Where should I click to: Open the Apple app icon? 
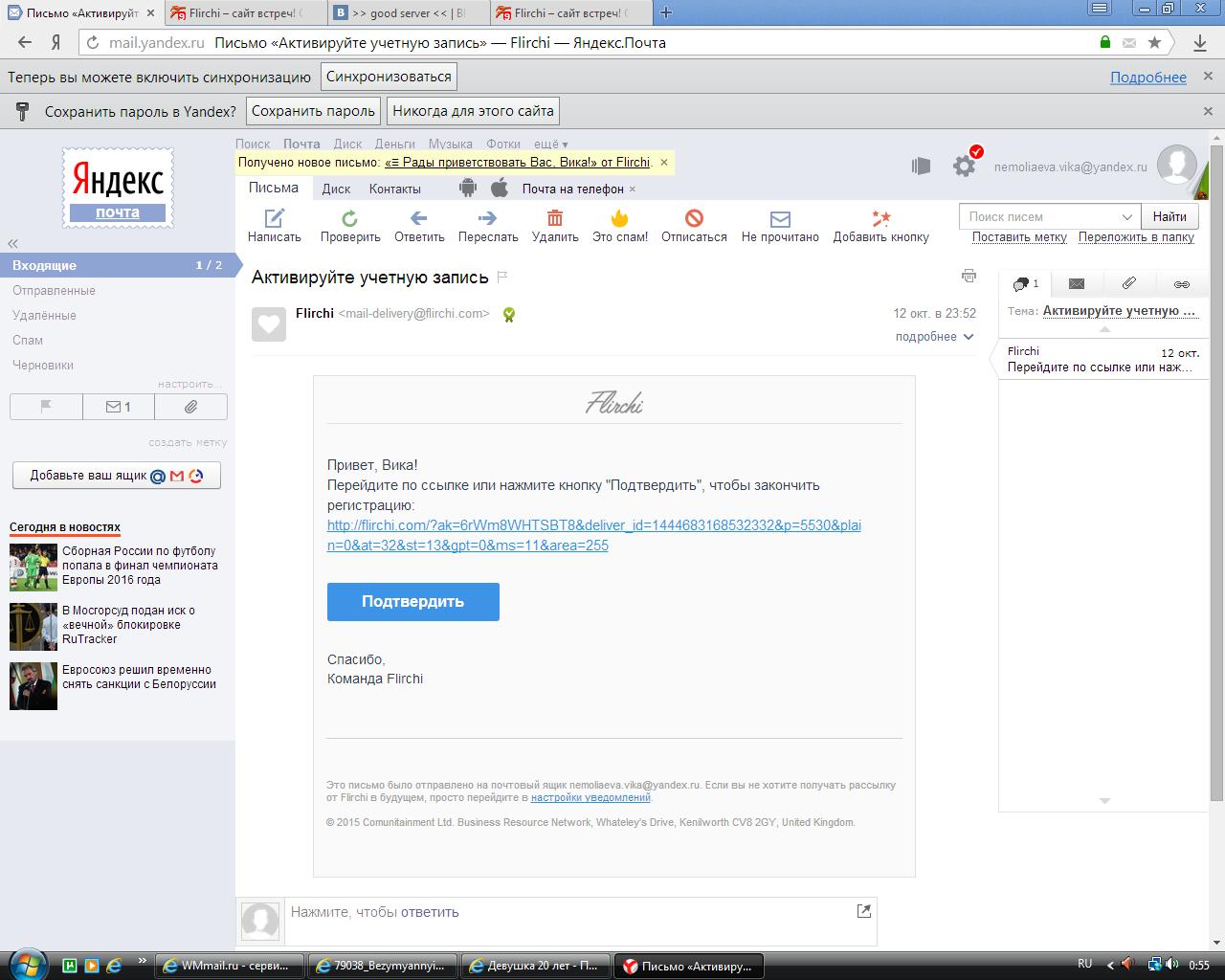coord(499,188)
